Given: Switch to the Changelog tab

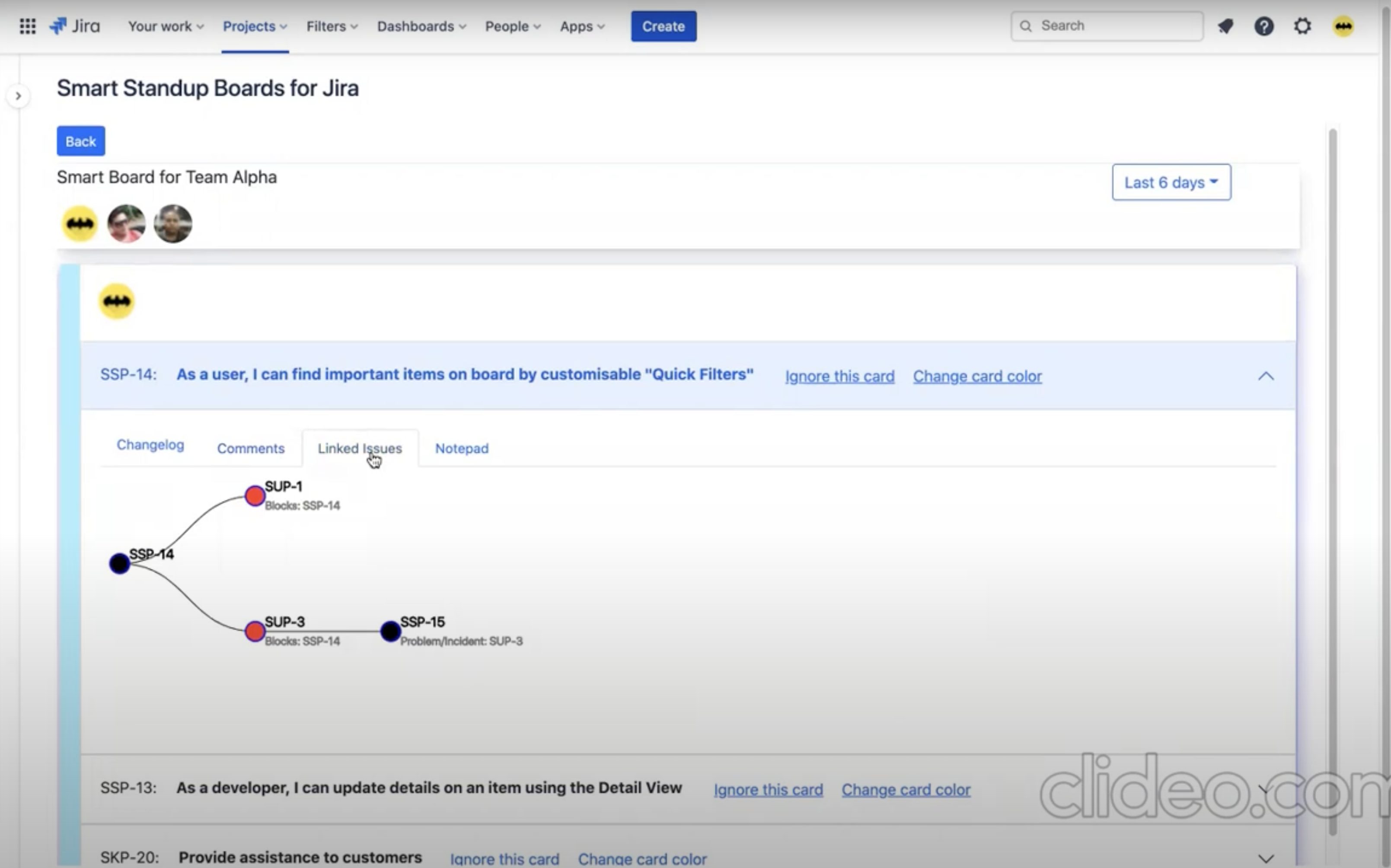Looking at the screenshot, I should [x=150, y=445].
